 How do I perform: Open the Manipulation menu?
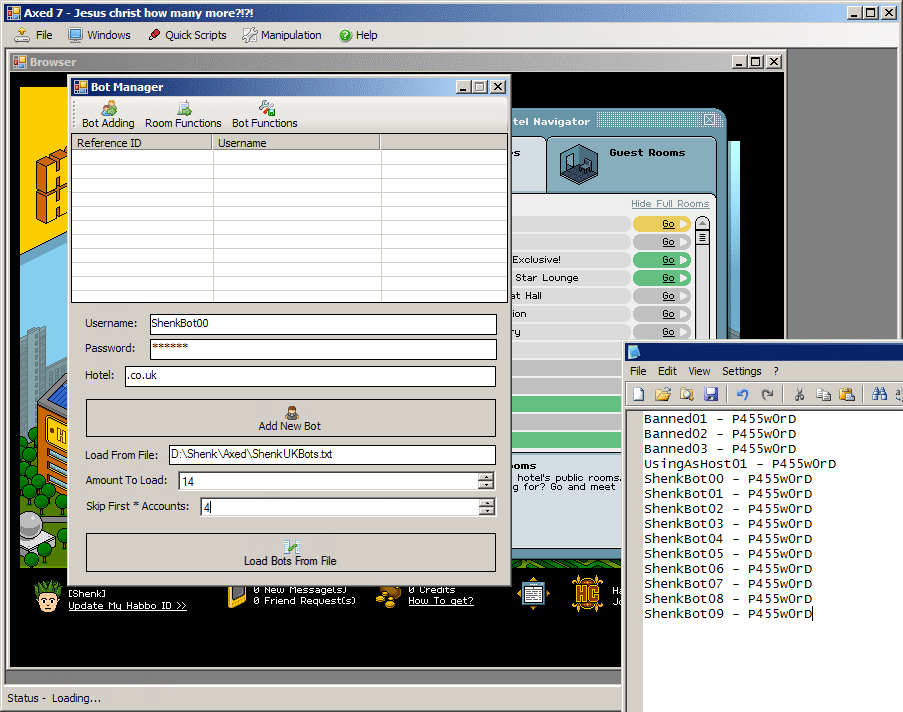click(x=282, y=35)
